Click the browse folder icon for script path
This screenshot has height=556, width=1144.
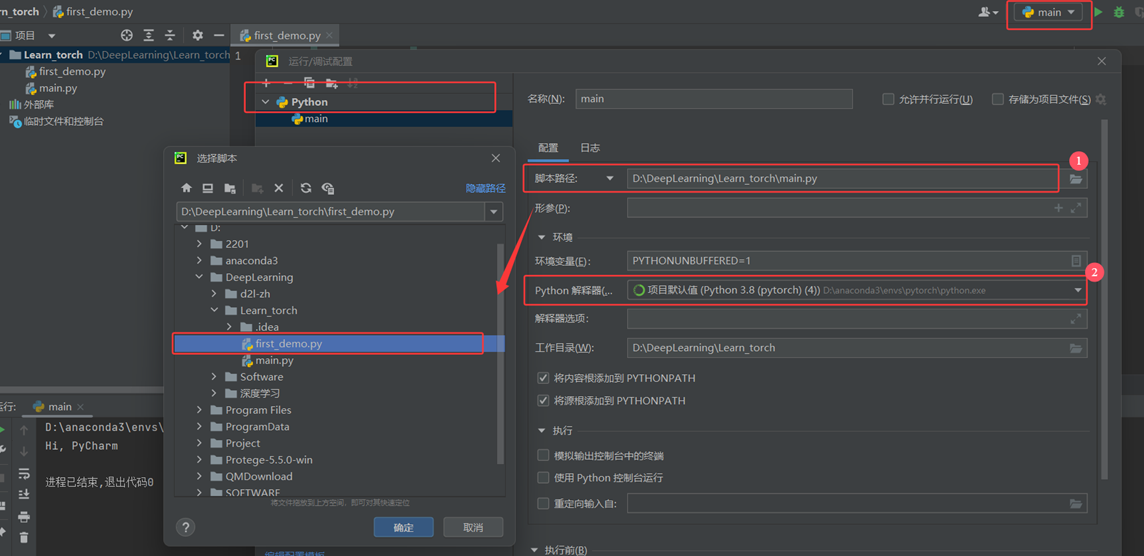click(x=1075, y=178)
